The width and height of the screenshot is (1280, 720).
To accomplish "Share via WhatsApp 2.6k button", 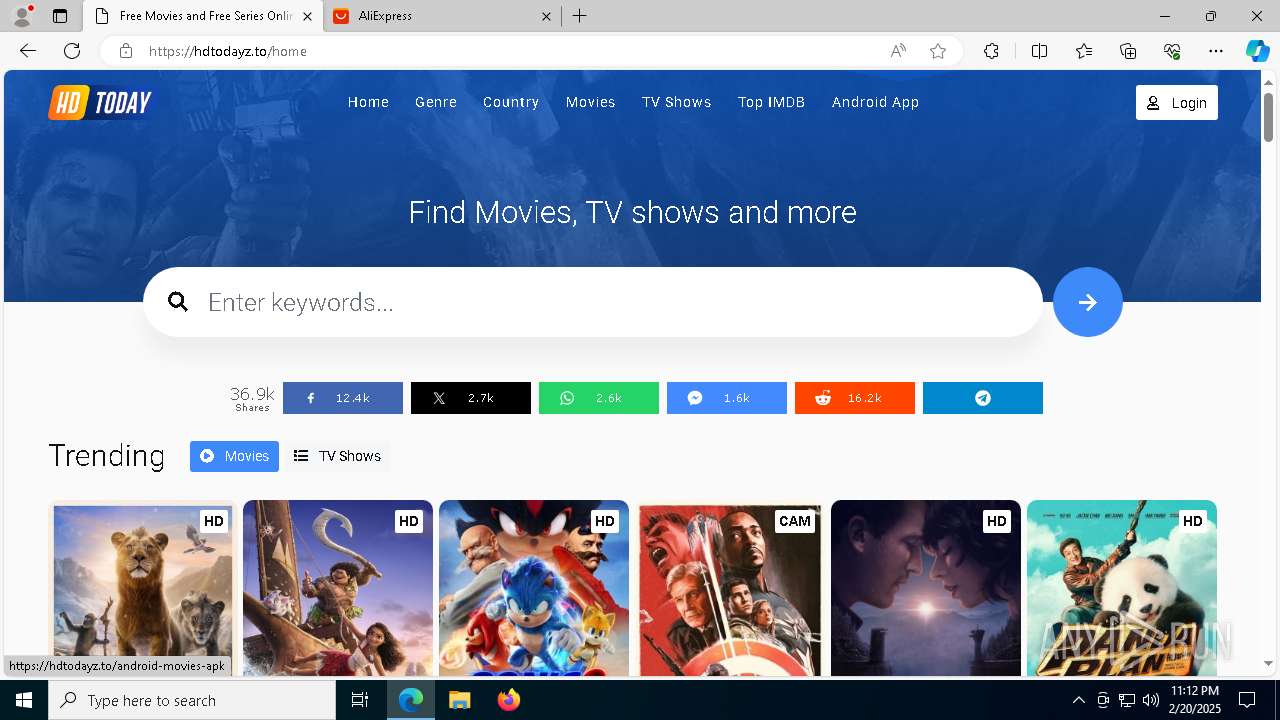I will tap(599, 398).
